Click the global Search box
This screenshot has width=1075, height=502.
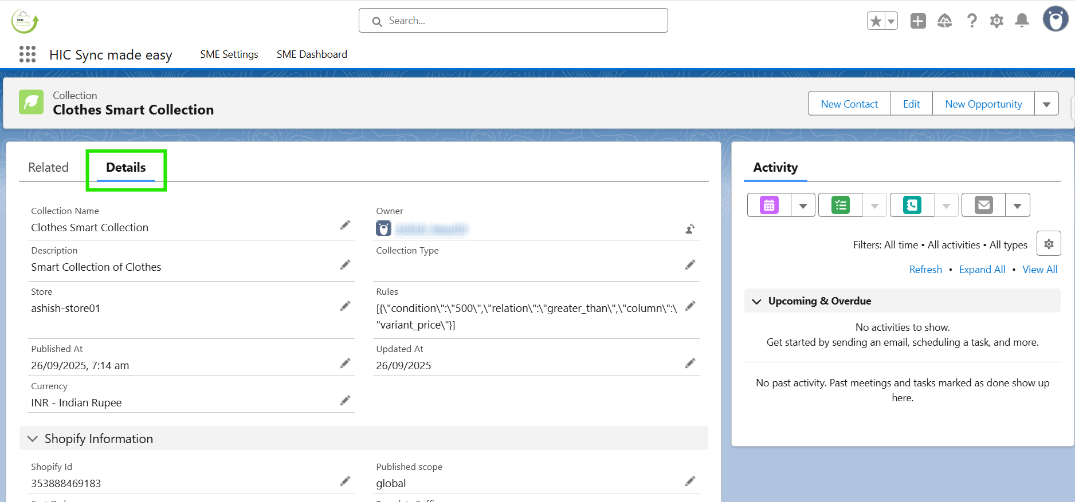pyautogui.click(x=513, y=20)
